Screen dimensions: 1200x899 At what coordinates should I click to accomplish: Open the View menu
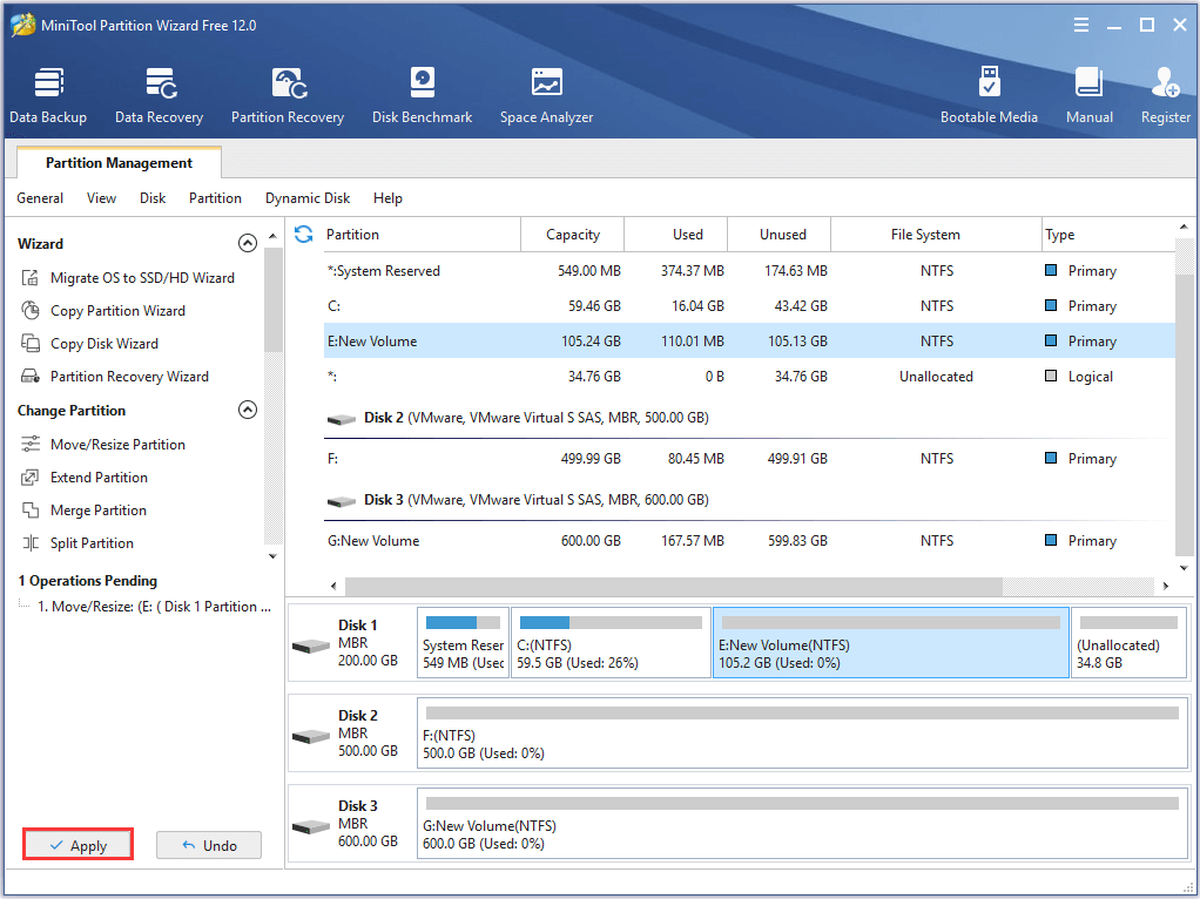pyautogui.click(x=101, y=198)
